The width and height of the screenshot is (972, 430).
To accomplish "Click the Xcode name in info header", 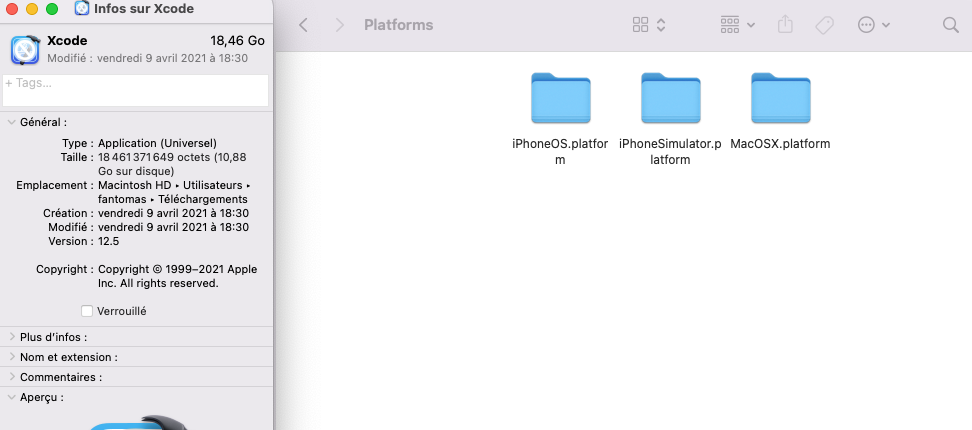I will [67, 41].
